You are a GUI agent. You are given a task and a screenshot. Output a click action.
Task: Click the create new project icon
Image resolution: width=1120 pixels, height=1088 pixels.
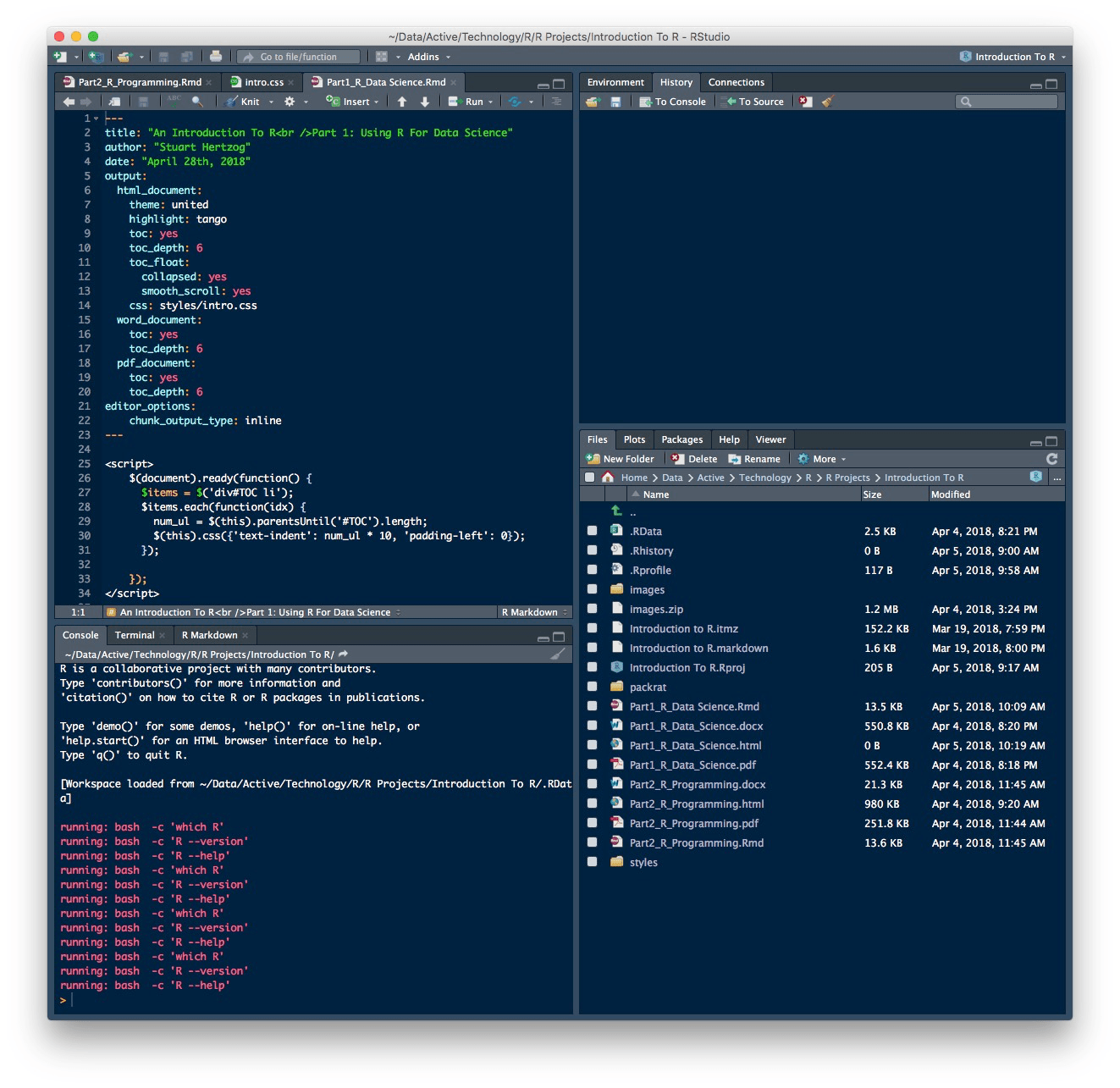click(96, 57)
